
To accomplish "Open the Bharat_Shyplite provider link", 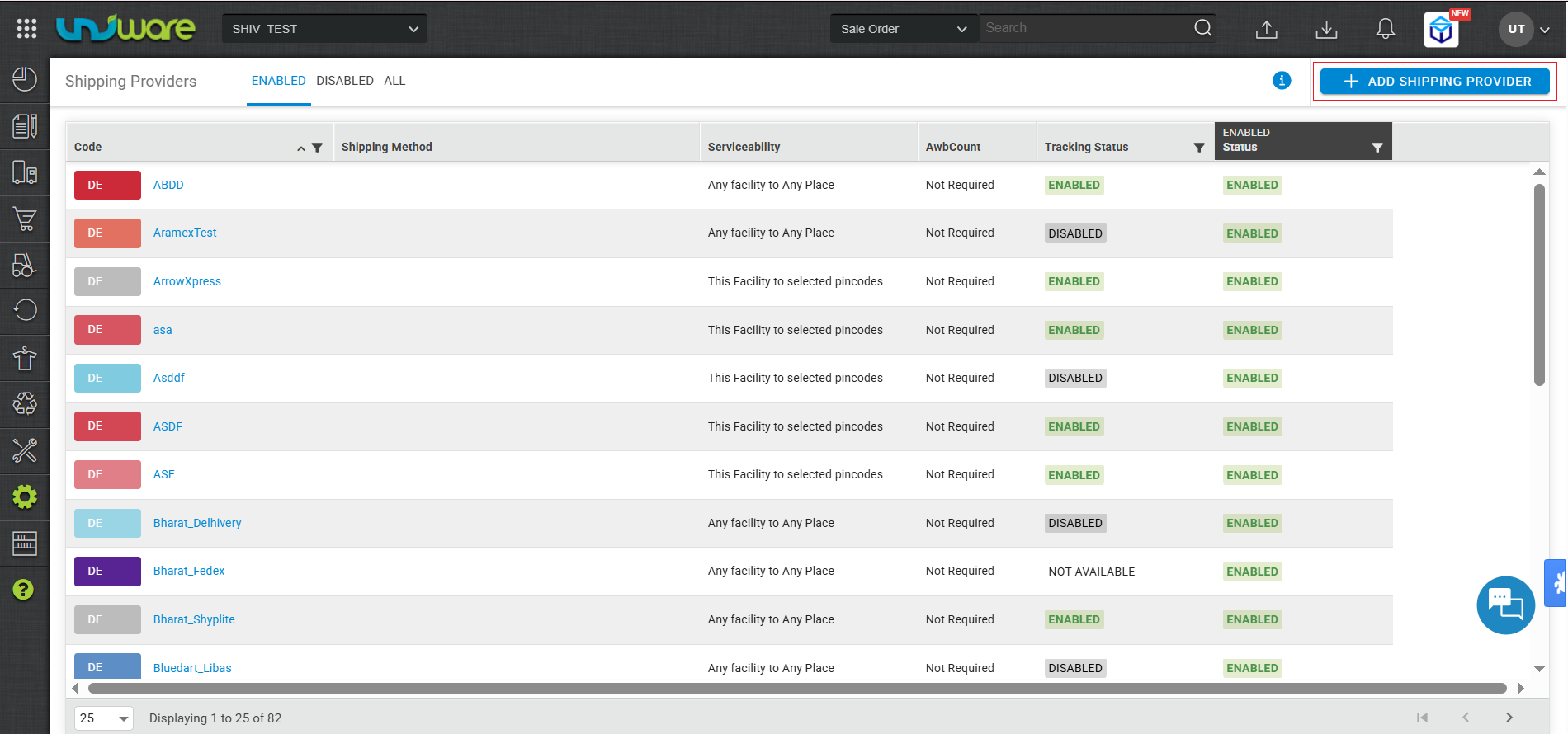I will coord(194,619).
